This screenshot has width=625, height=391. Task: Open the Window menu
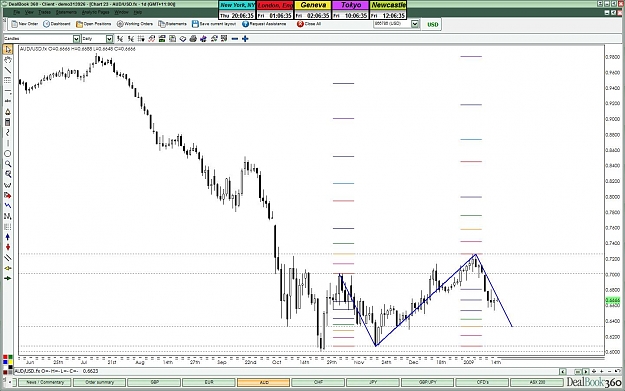tap(122, 12)
